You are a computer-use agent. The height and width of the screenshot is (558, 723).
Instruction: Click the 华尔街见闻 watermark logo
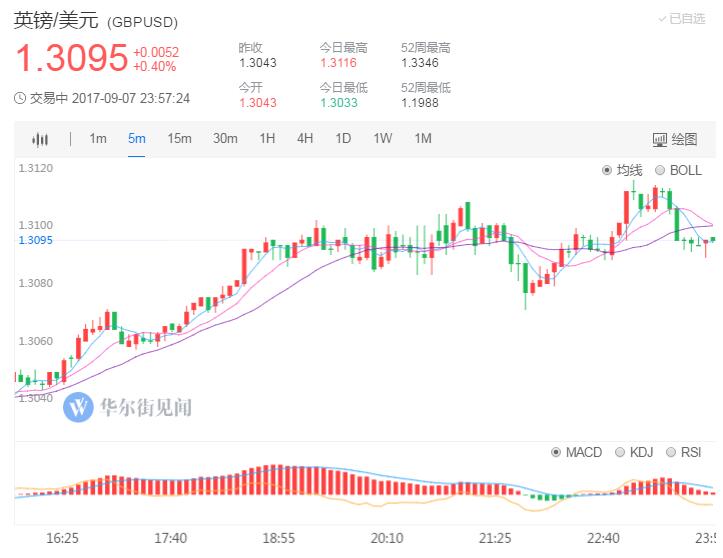(78, 407)
